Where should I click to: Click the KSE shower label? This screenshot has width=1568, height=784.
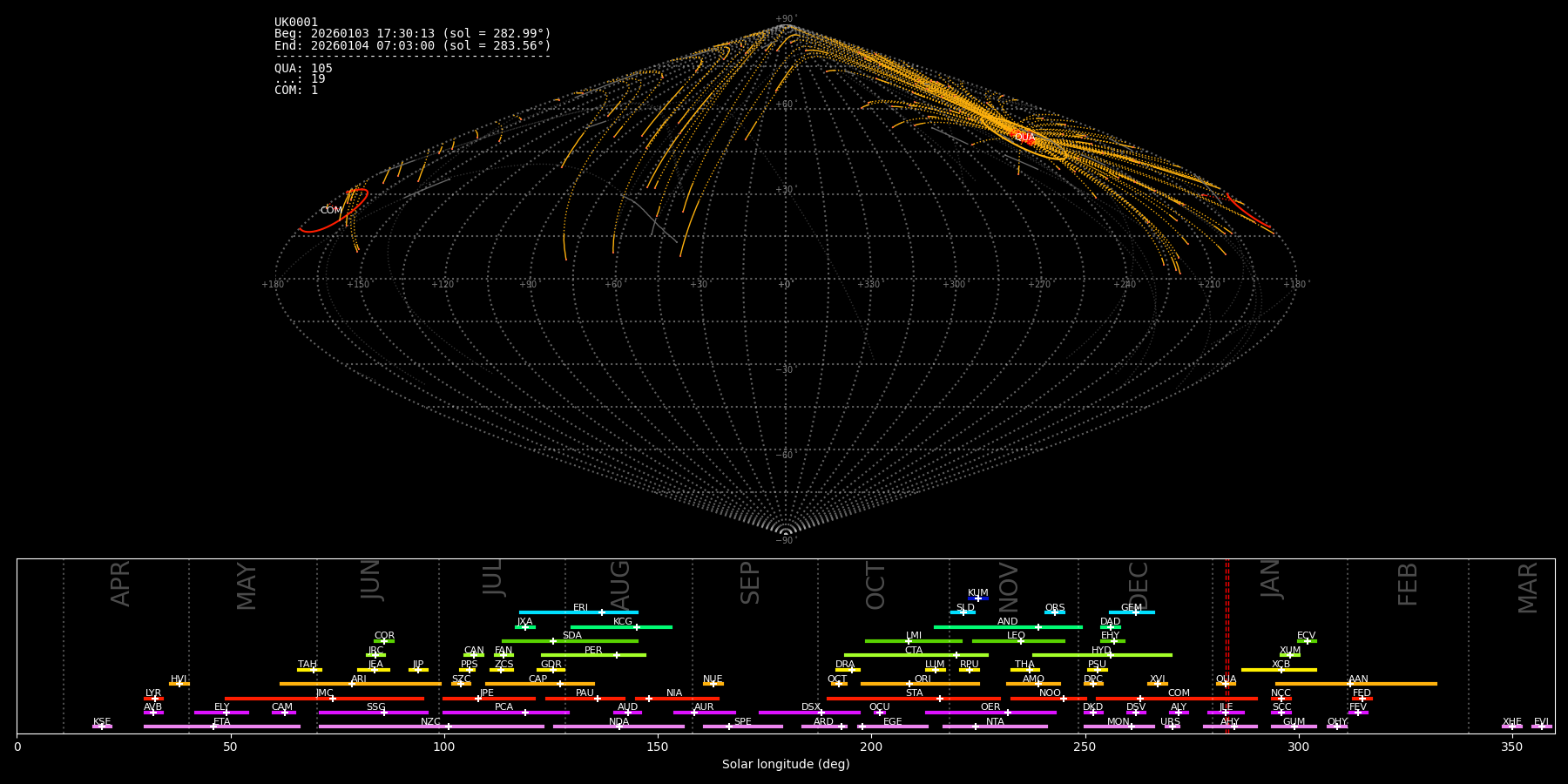[x=102, y=722]
